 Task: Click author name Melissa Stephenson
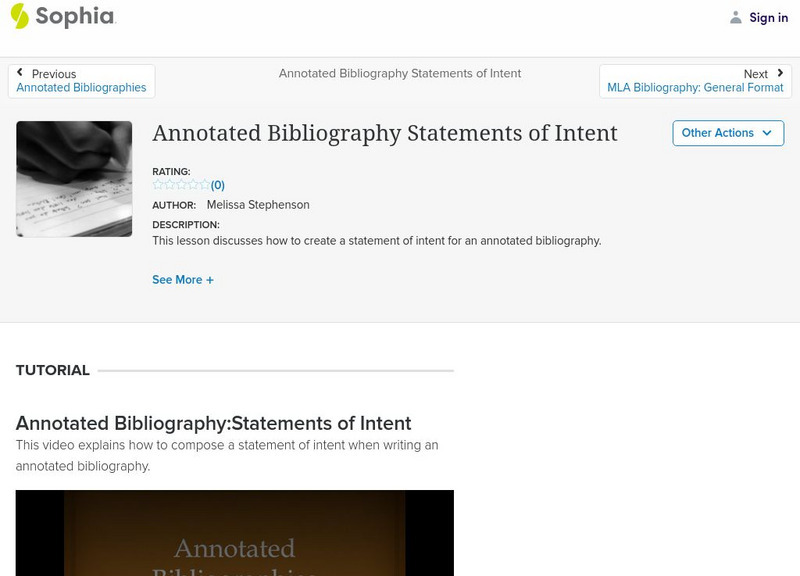tap(258, 205)
